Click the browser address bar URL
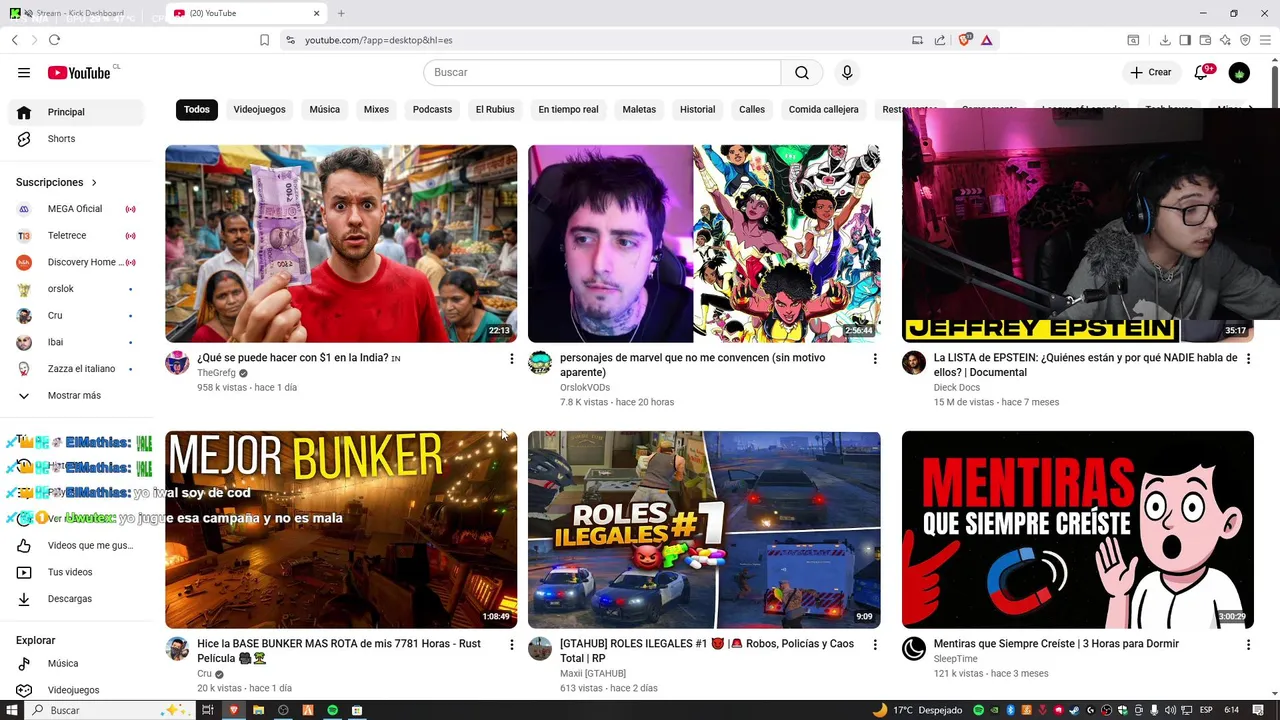 [379, 40]
